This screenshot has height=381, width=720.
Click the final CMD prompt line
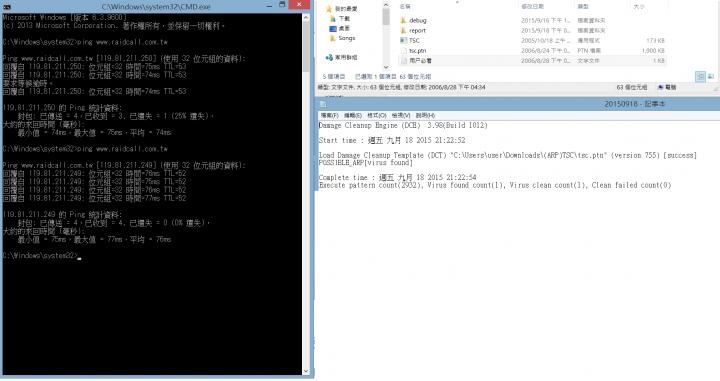[x=41, y=256]
